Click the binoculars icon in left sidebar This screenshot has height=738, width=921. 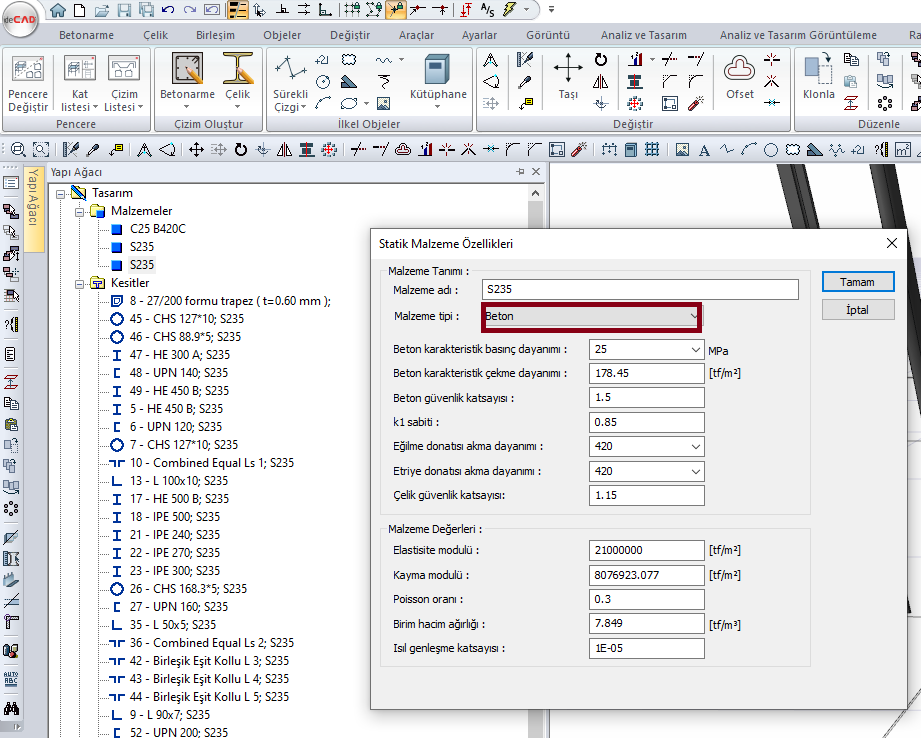11,707
